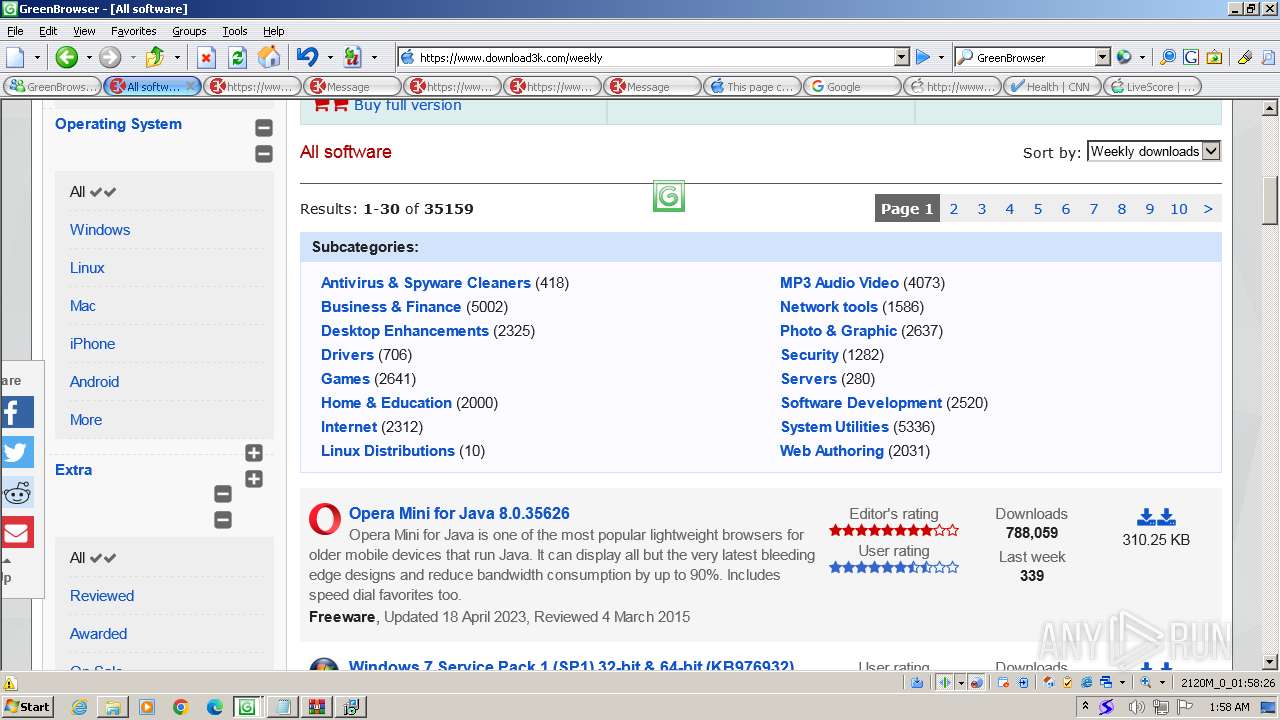
Task: Open the New page dropdown arrow
Action: 37,57
